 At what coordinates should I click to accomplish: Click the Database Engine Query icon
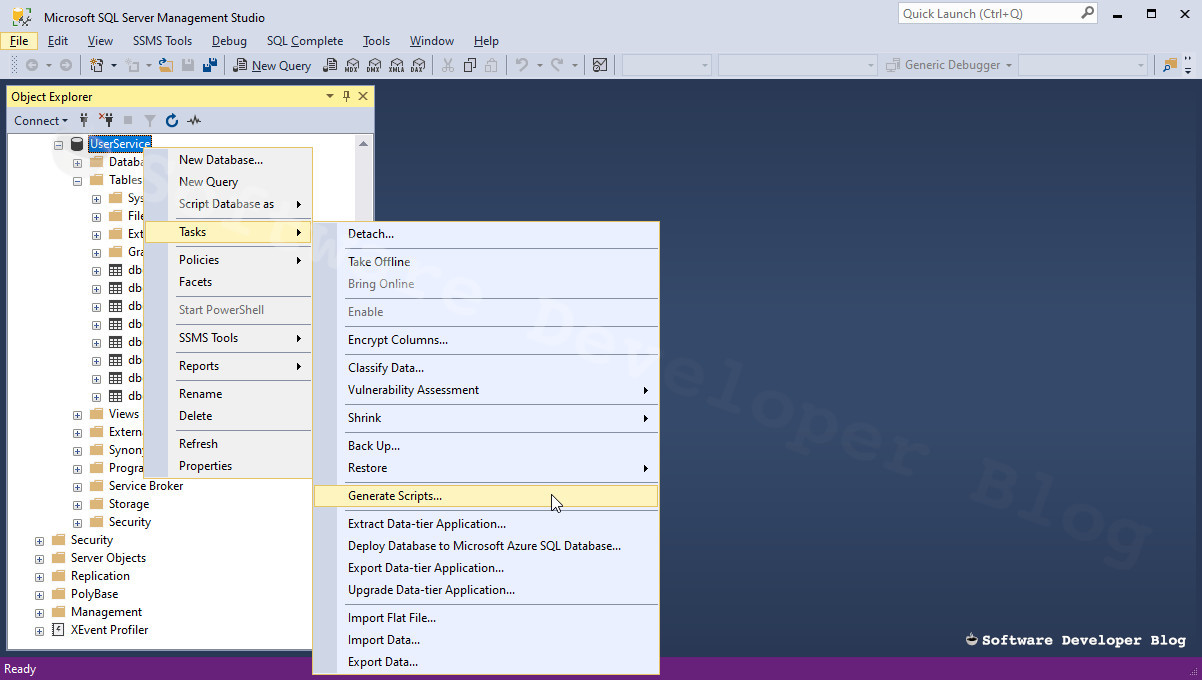click(x=330, y=65)
